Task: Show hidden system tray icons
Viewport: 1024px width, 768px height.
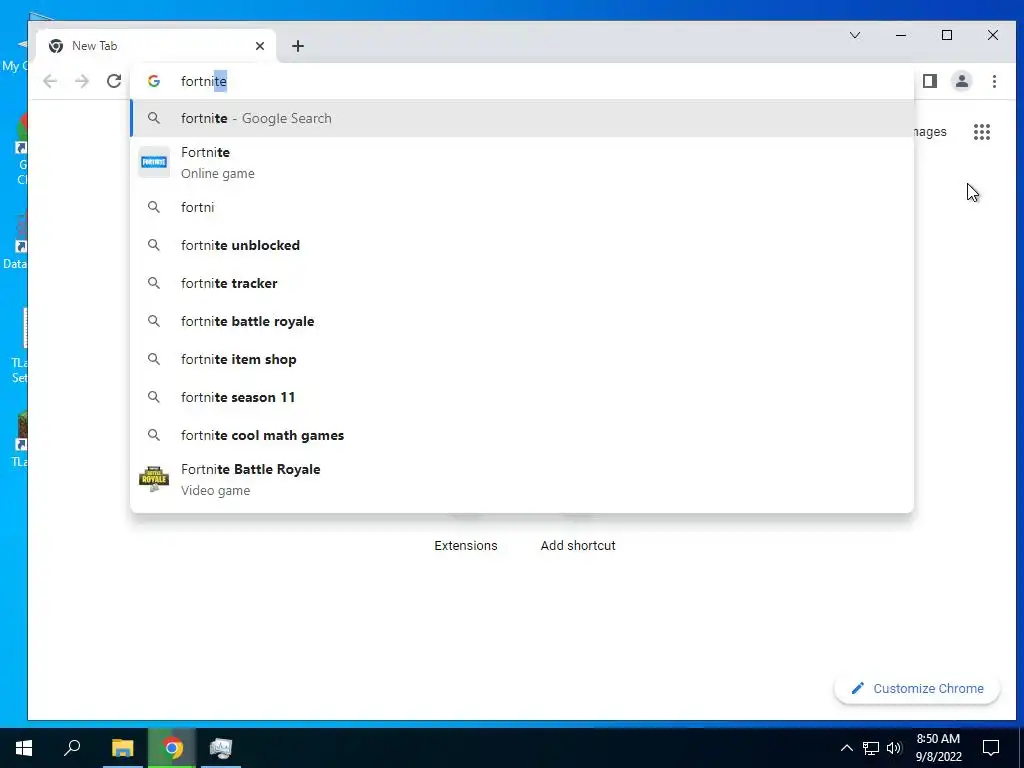Action: tap(846, 748)
